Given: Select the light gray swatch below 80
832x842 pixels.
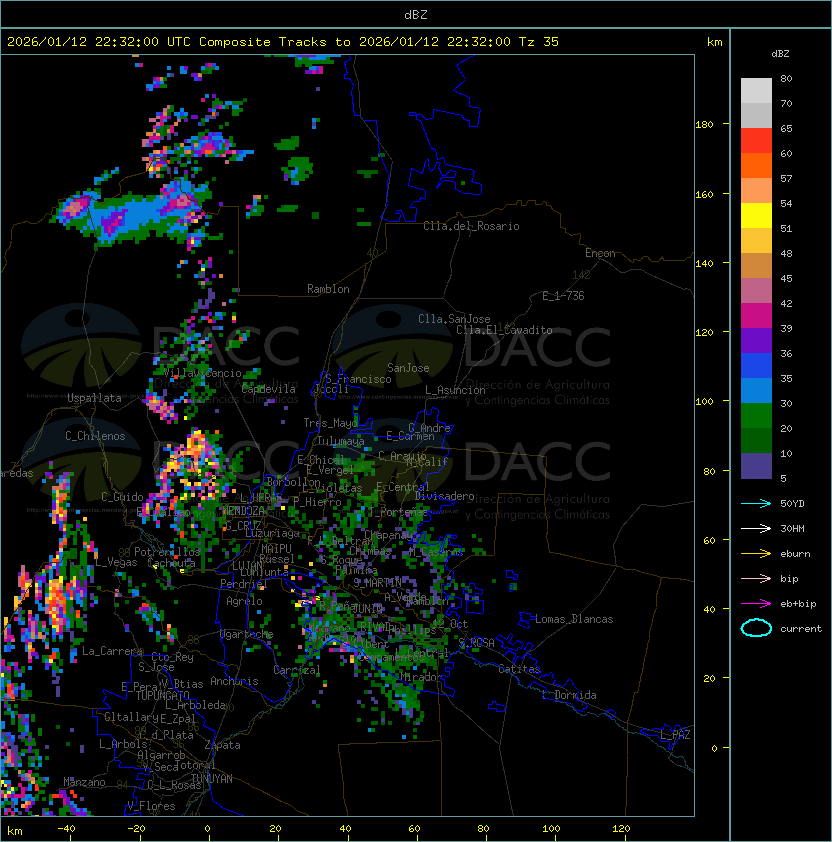Looking at the screenshot, I should pyautogui.click(x=756, y=91).
